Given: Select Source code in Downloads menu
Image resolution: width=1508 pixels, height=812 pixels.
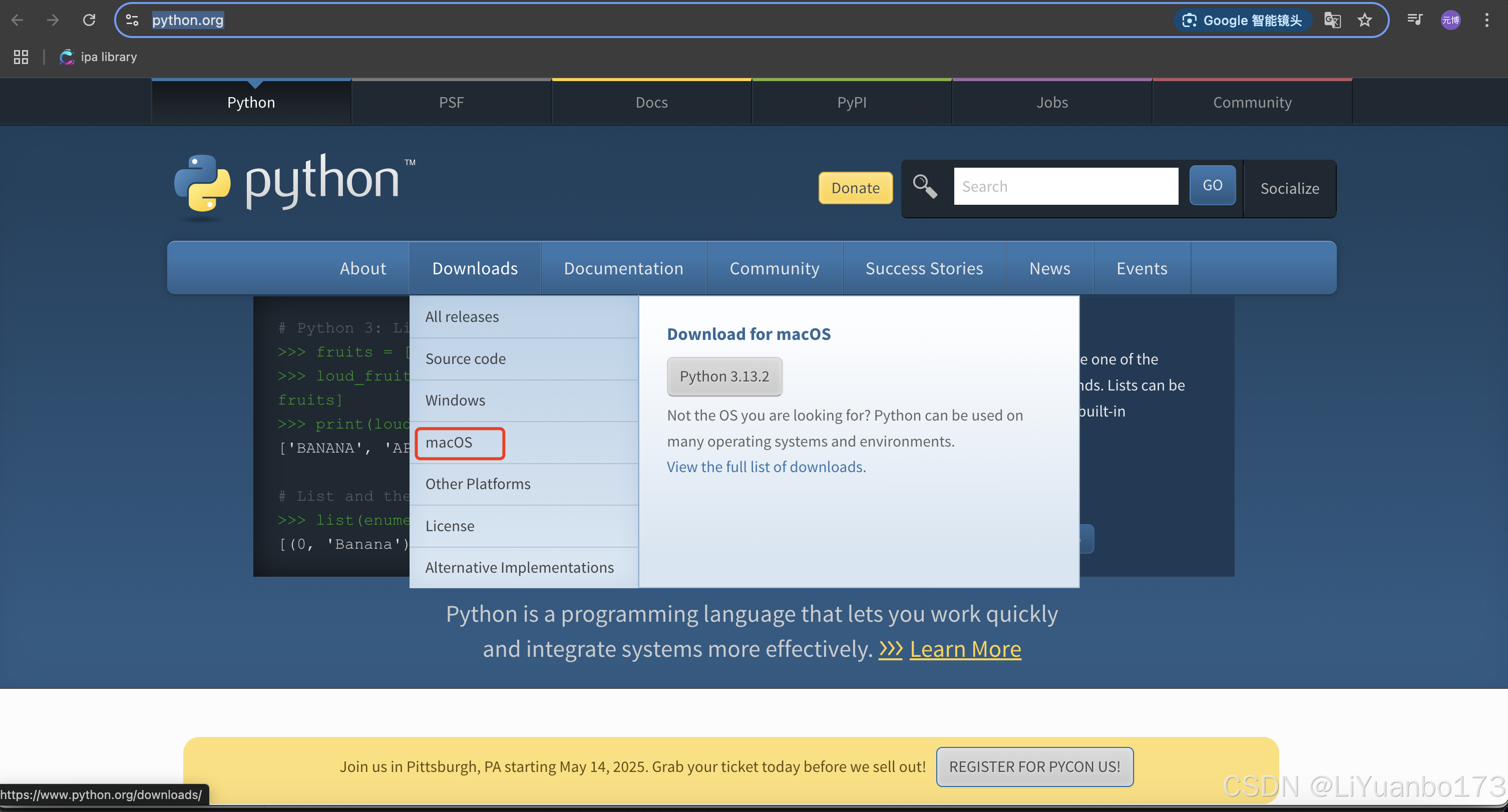Looking at the screenshot, I should [x=524, y=359].
